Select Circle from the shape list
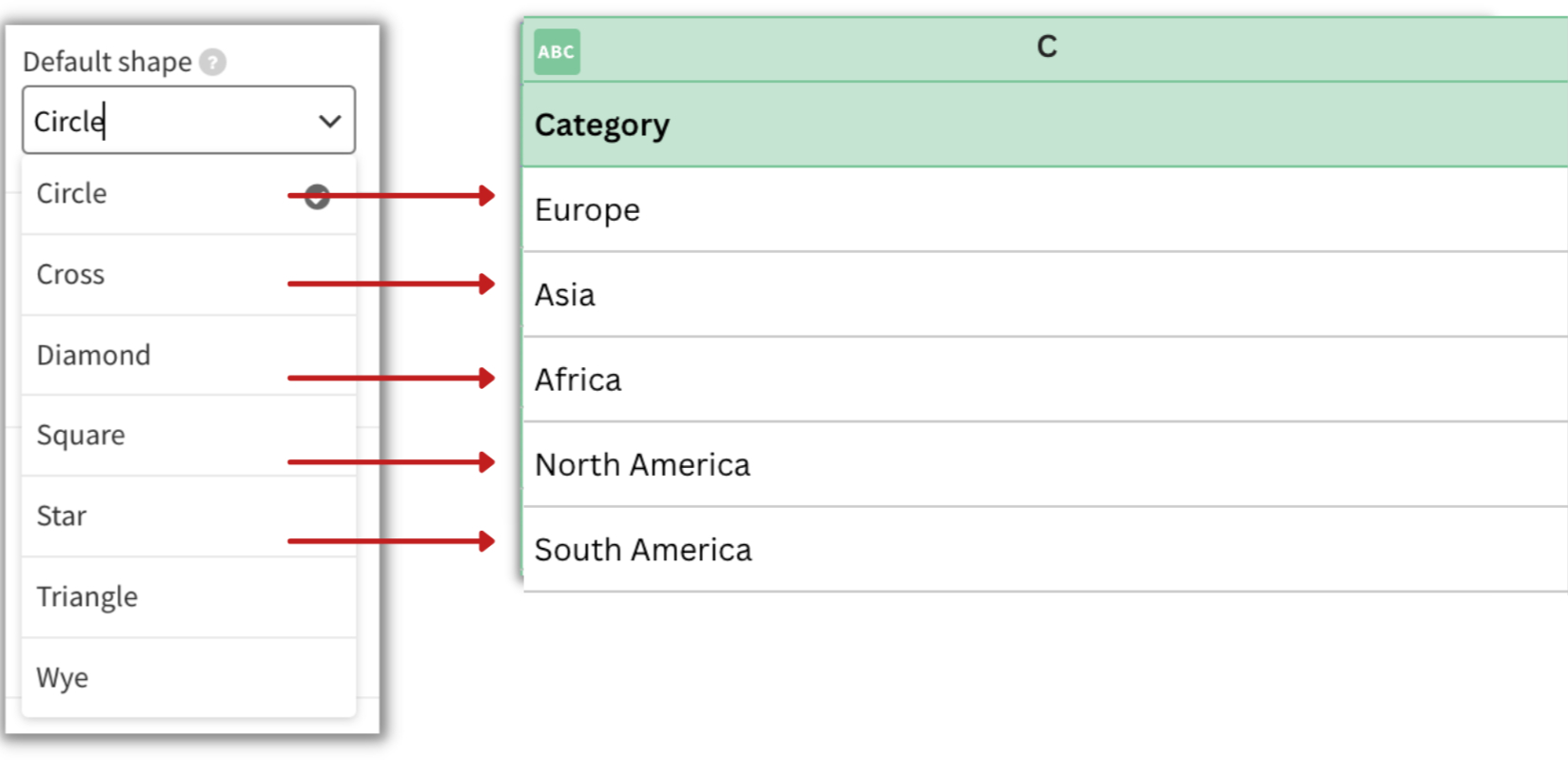1568x760 pixels. click(72, 194)
